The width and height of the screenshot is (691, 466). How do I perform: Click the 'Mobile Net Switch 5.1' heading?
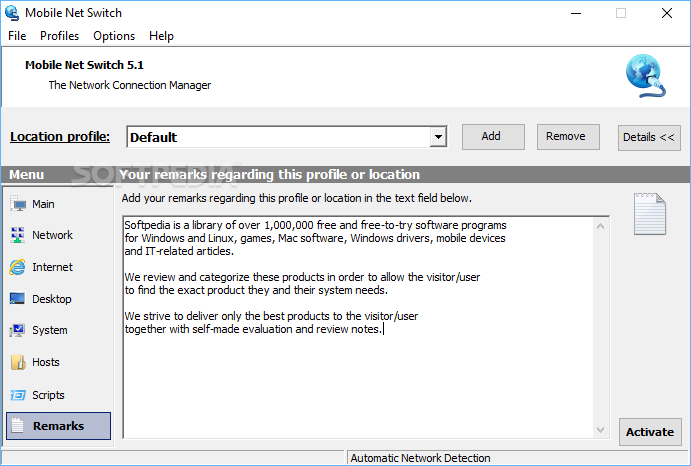(84, 65)
